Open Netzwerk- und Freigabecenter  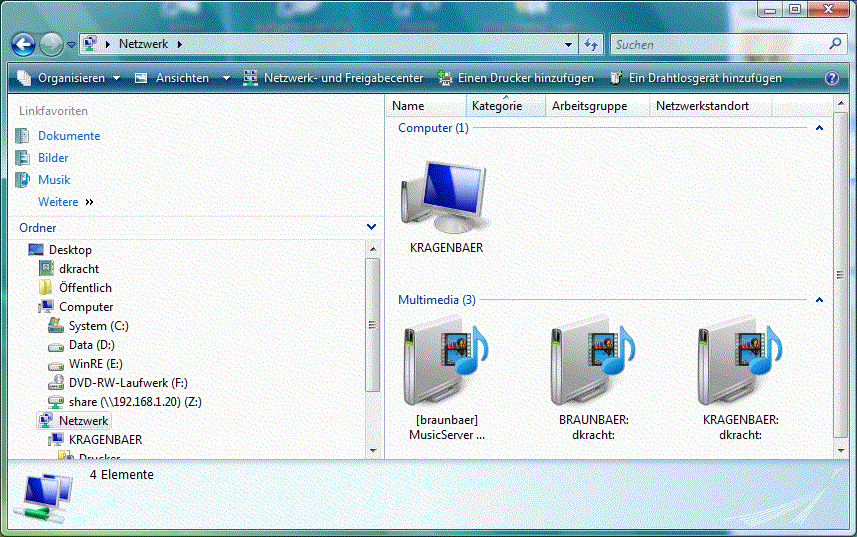point(333,78)
